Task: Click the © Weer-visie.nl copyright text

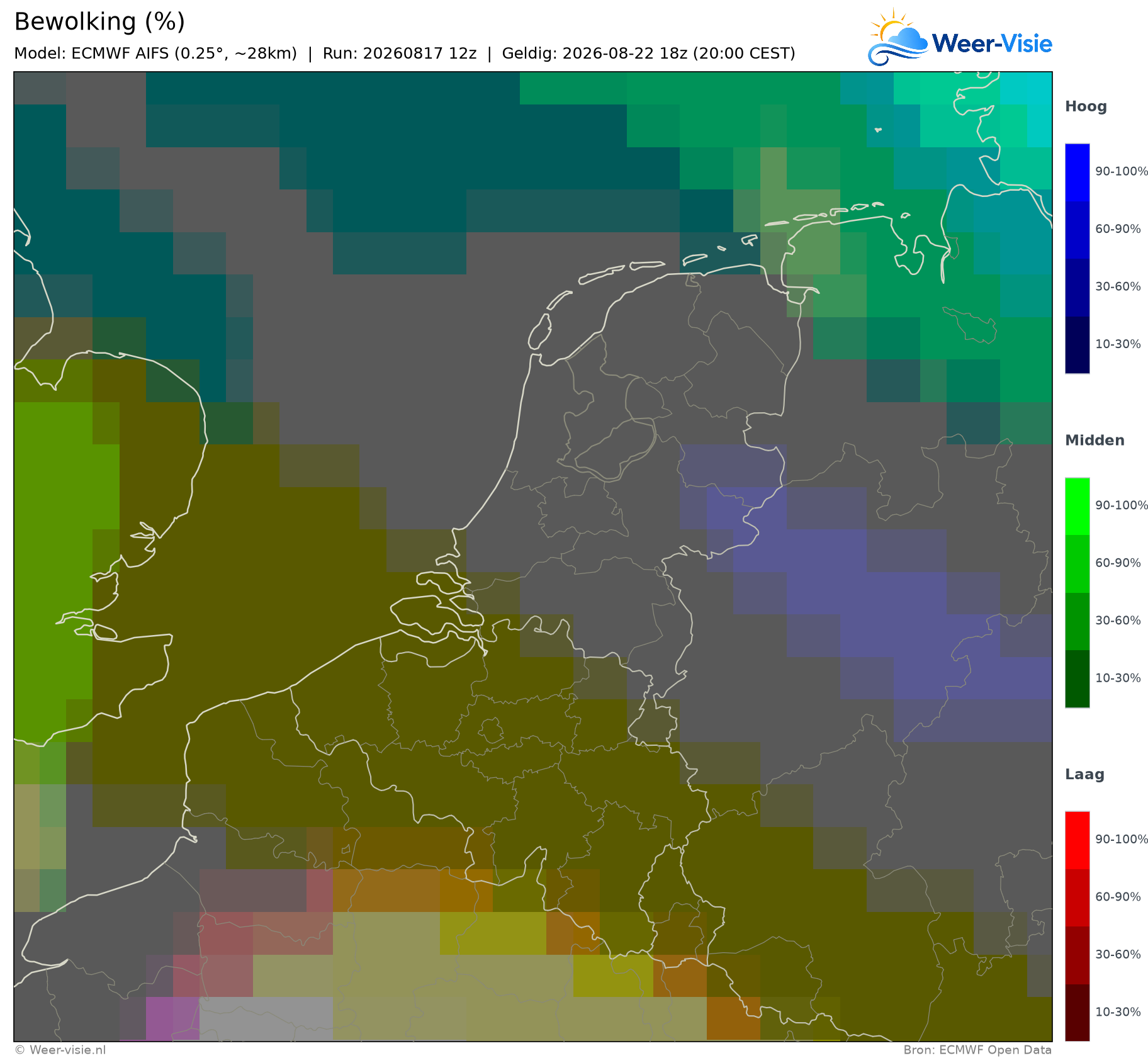Action: coord(60,1050)
